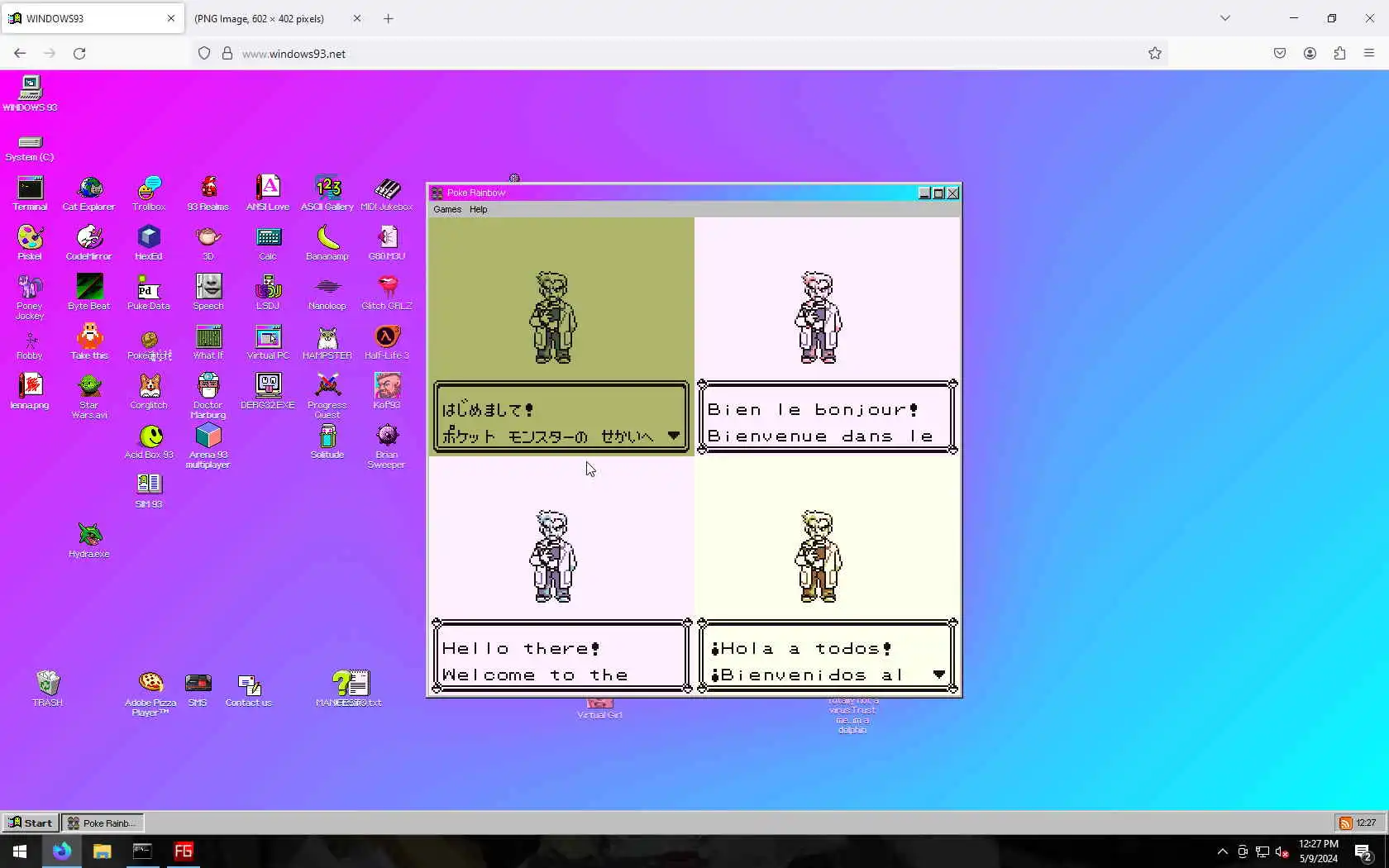Open the Windows notification center
Viewport: 1389px width, 868px height.
[1363, 851]
